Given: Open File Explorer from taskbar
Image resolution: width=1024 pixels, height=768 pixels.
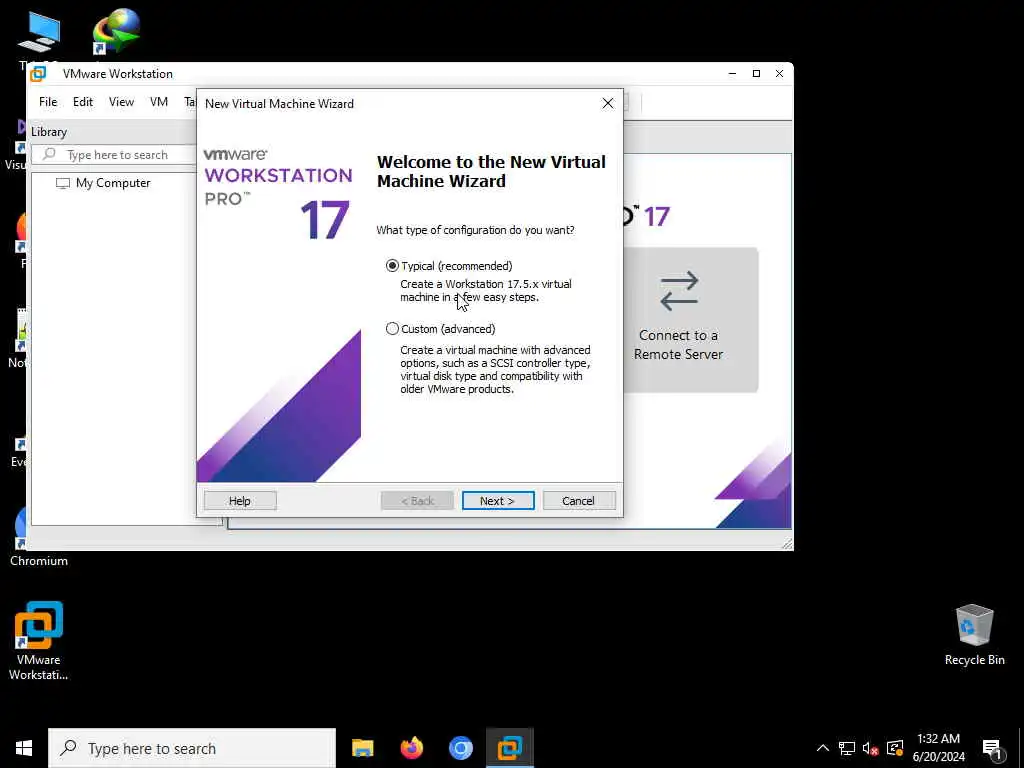Looking at the screenshot, I should point(362,748).
